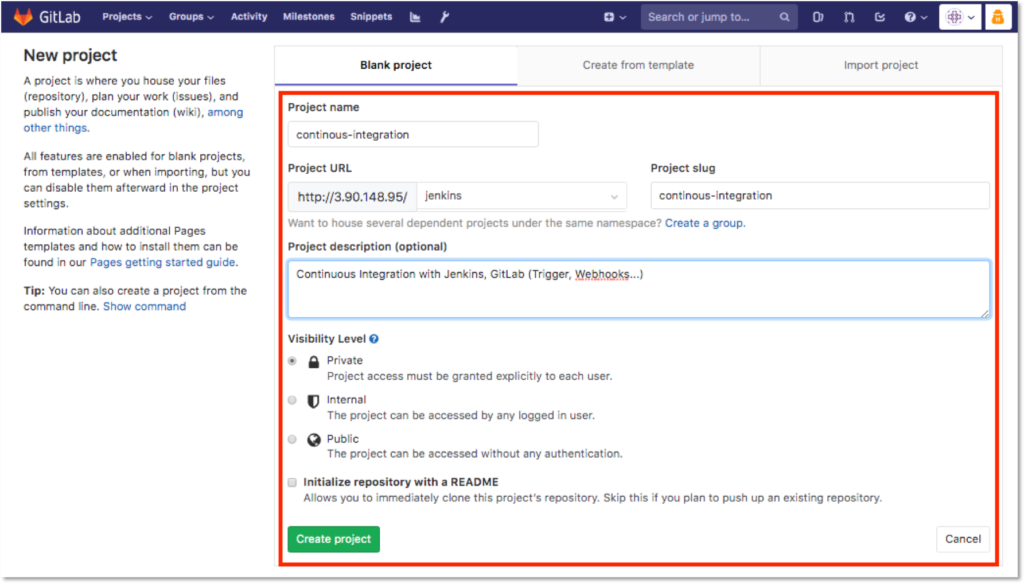Viewport: 1024px width, 584px height.
Task: Click the Public globe icon
Action: pyautogui.click(x=313, y=440)
